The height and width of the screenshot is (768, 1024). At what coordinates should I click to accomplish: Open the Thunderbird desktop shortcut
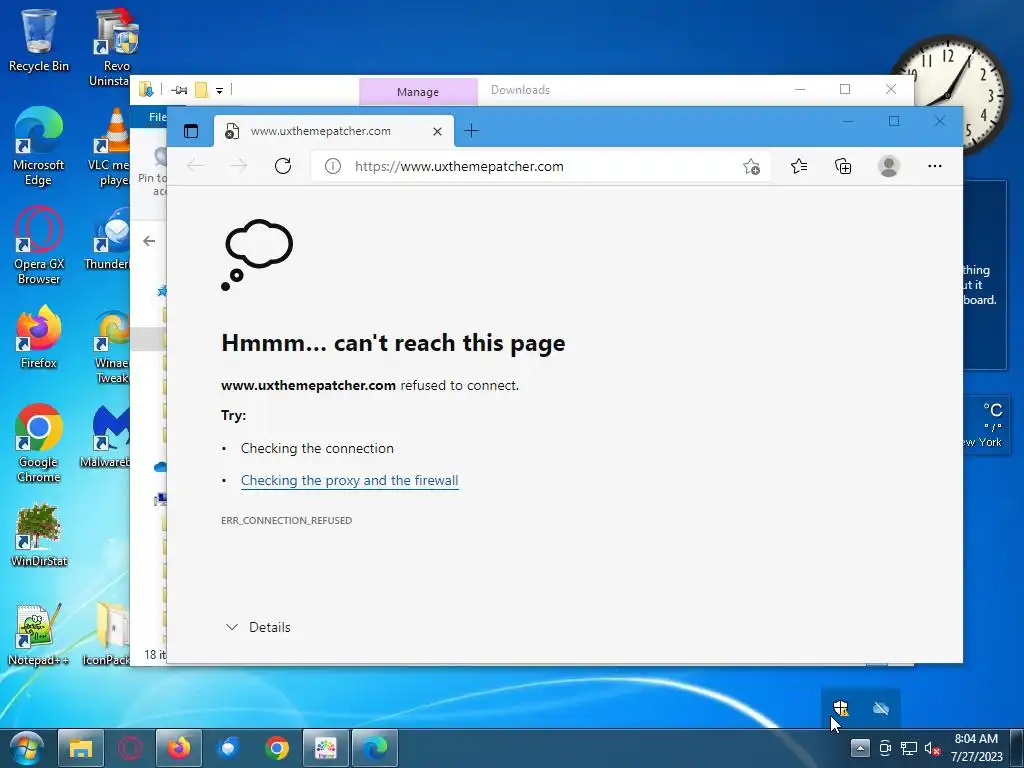110,239
